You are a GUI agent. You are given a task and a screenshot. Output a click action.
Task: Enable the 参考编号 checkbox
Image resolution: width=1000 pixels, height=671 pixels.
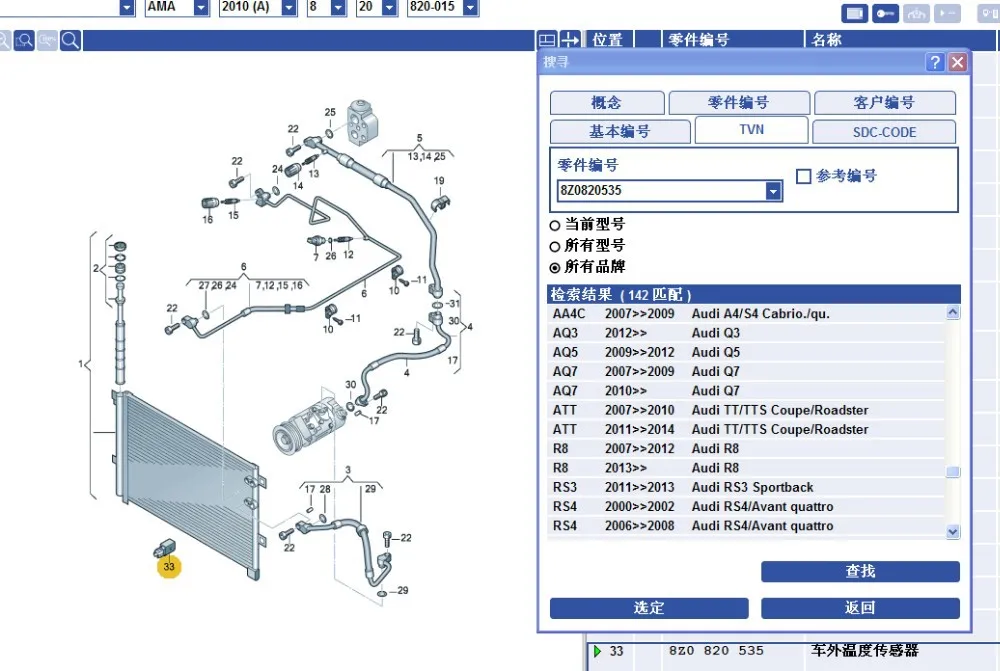(804, 176)
